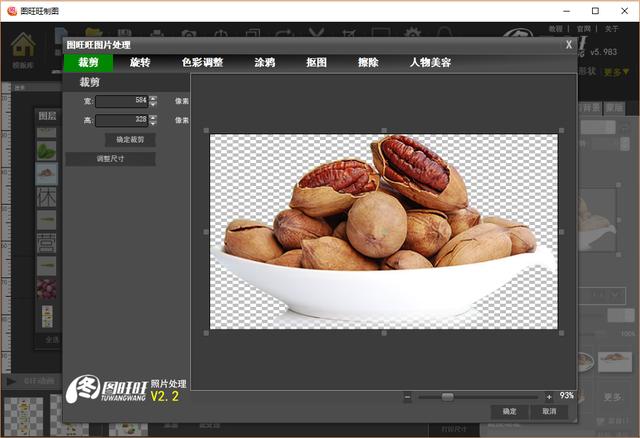Image resolution: width=640 pixels, height=438 pixels.
Task: Click the 调整尺寸 button
Action: (x=110, y=159)
